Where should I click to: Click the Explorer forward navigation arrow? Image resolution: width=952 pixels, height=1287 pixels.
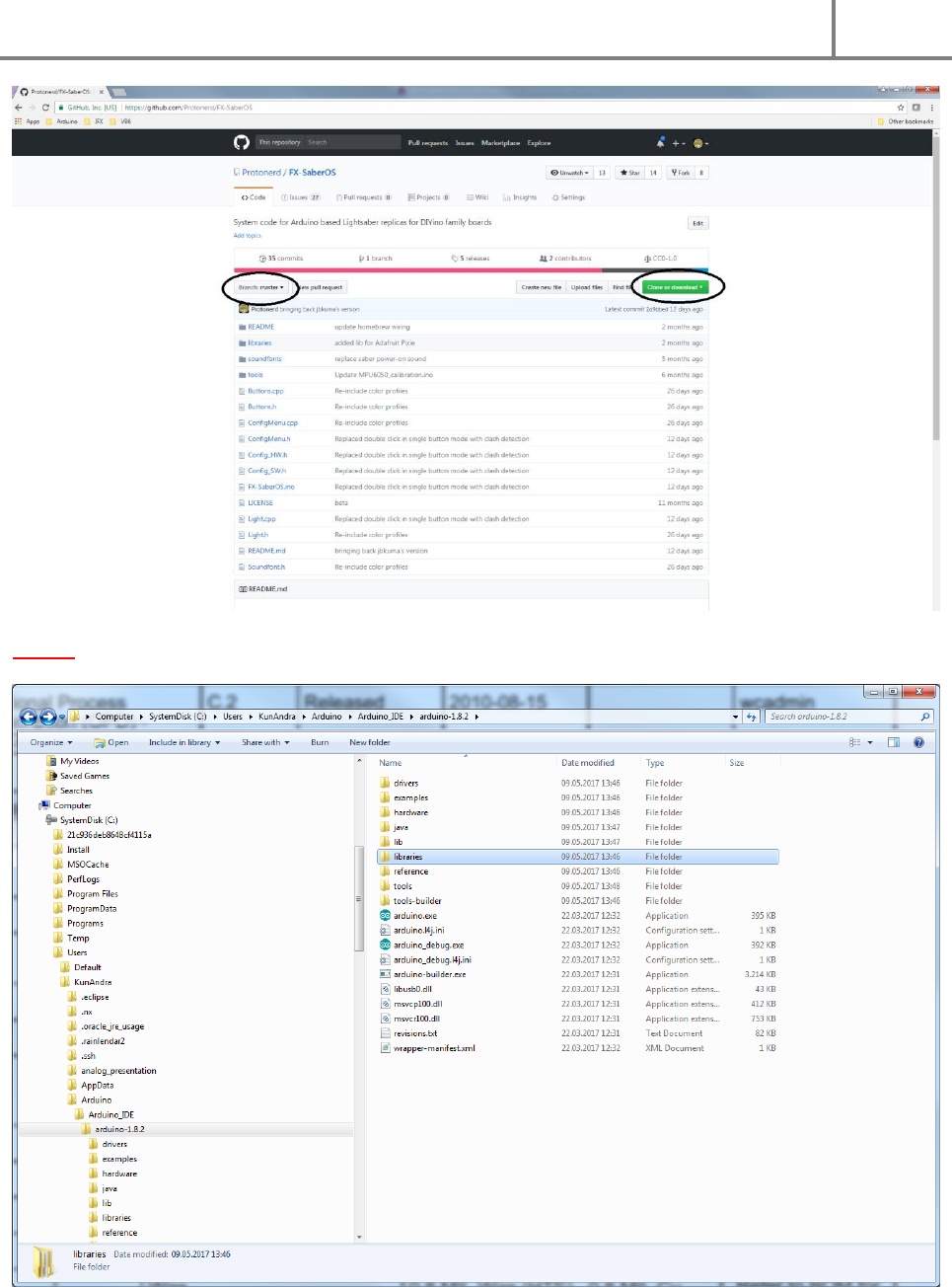pyautogui.click(x=47, y=717)
